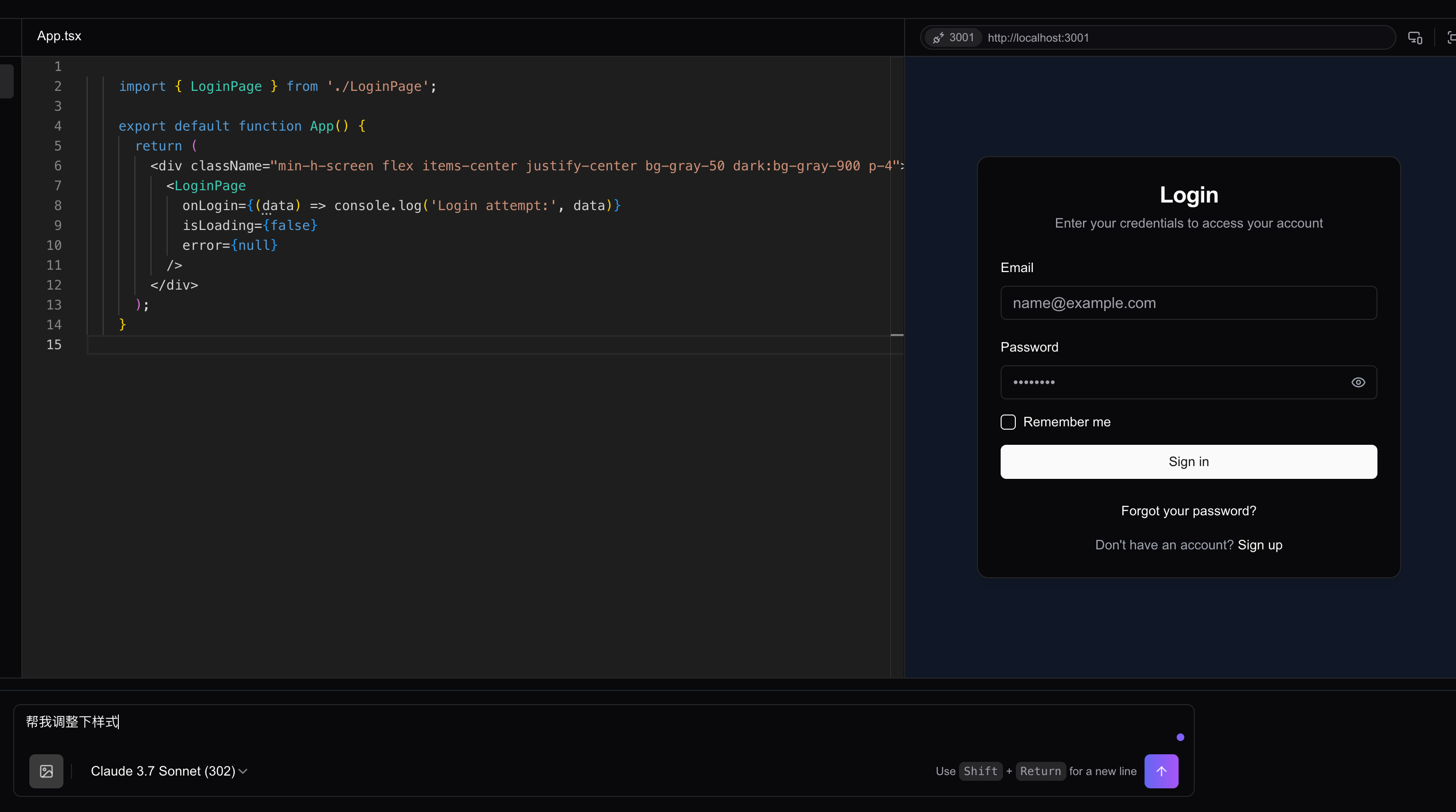Click line number 15 in gutter
The image size is (1456, 812).
tap(53, 344)
